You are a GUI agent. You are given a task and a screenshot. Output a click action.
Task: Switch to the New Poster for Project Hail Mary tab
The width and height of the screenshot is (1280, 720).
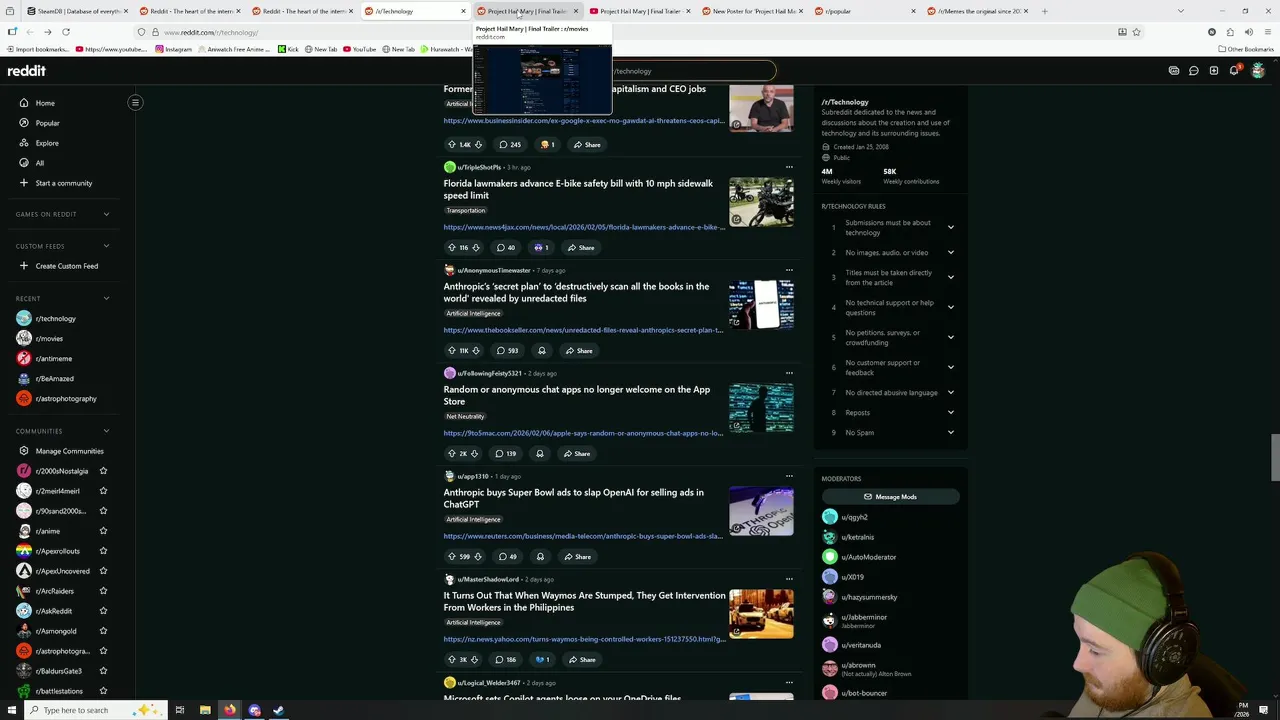click(752, 11)
